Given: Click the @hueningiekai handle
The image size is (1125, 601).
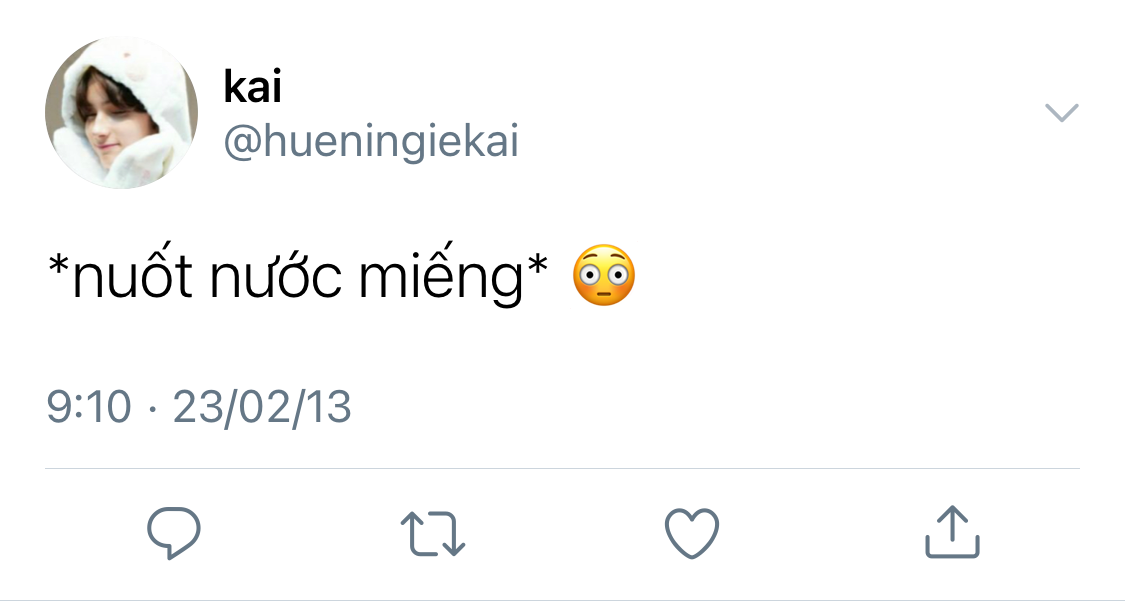Looking at the screenshot, I should [x=371, y=141].
